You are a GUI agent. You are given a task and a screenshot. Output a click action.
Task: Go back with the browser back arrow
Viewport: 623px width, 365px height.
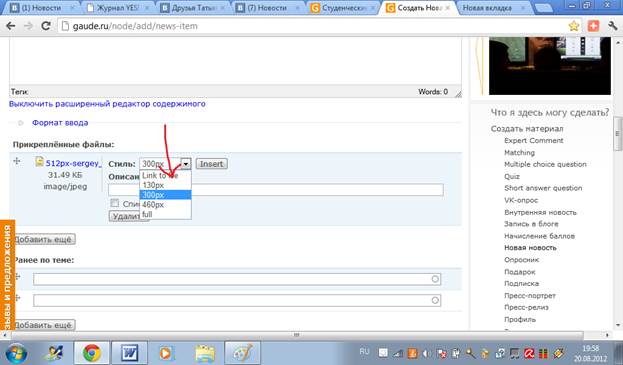[x=11, y=26]
